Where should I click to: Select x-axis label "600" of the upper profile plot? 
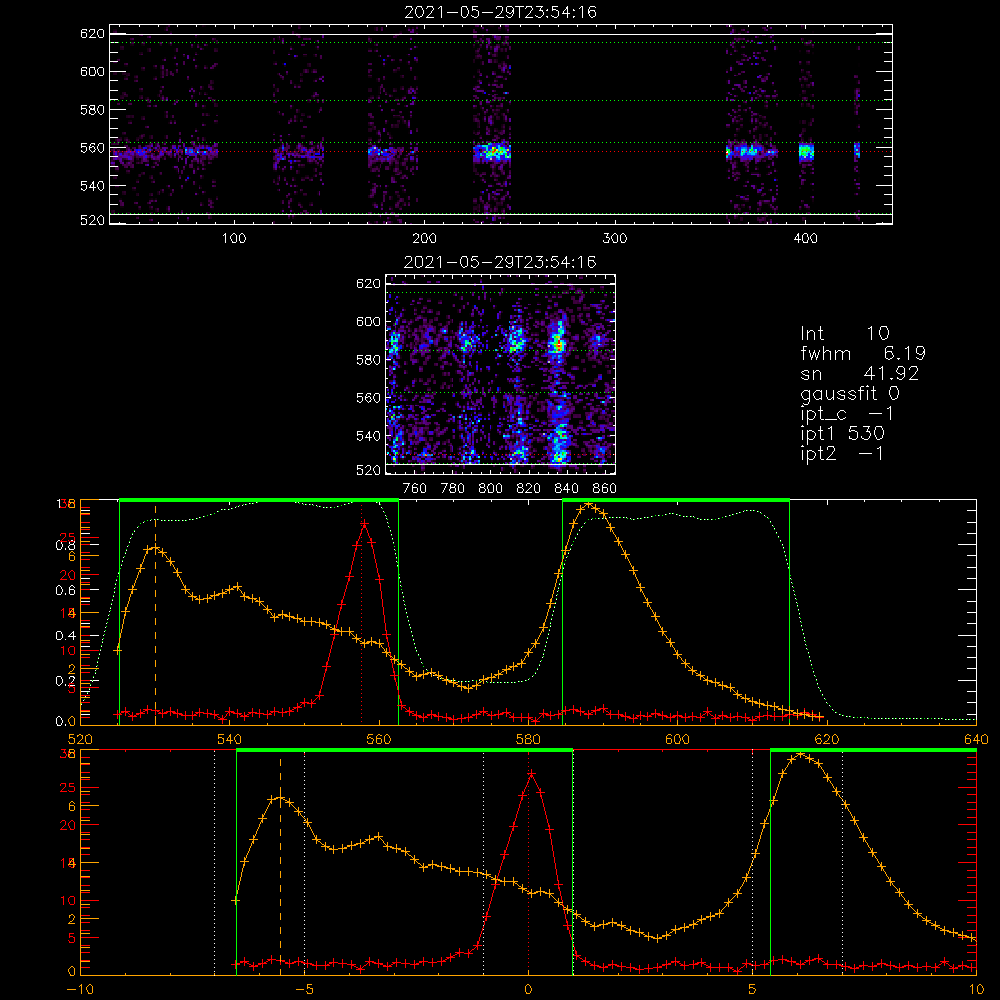tap(677, 739)
